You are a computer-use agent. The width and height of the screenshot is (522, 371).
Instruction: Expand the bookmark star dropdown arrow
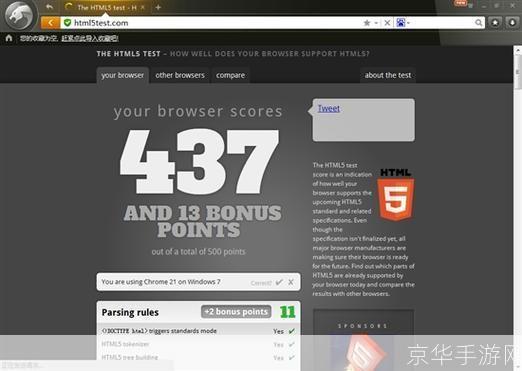point(376,23)
